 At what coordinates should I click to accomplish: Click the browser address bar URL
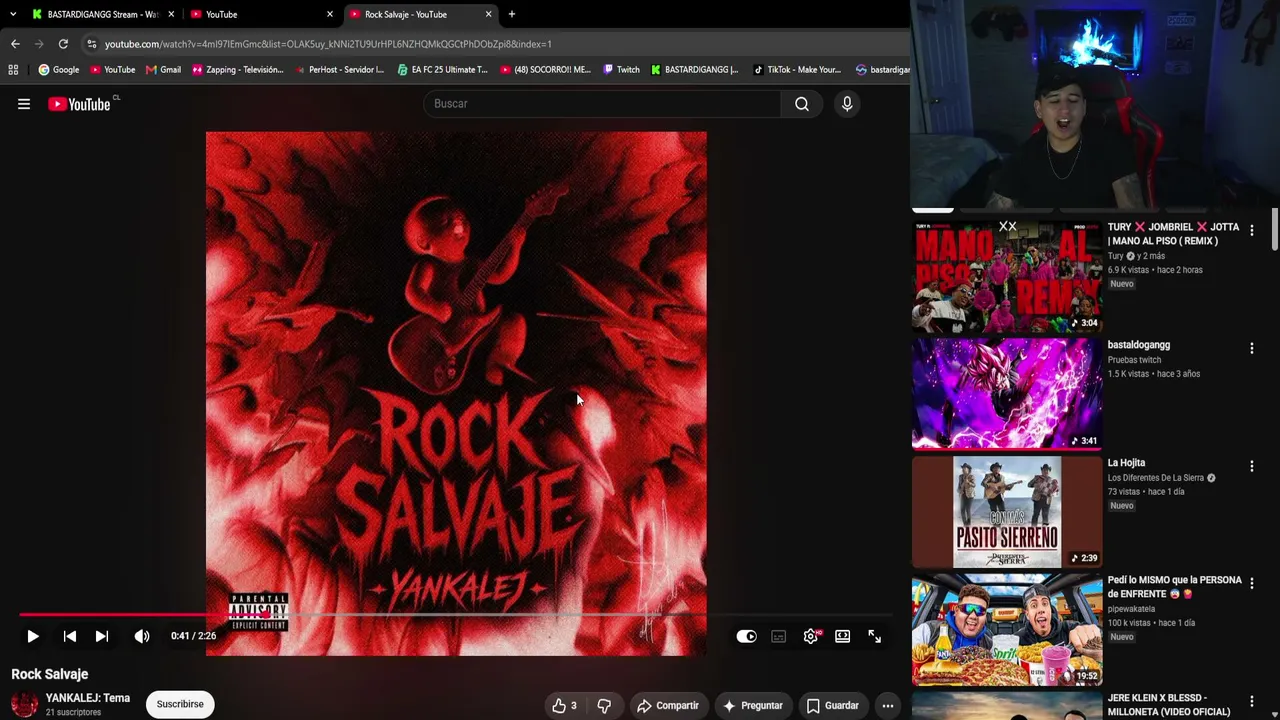328,44
